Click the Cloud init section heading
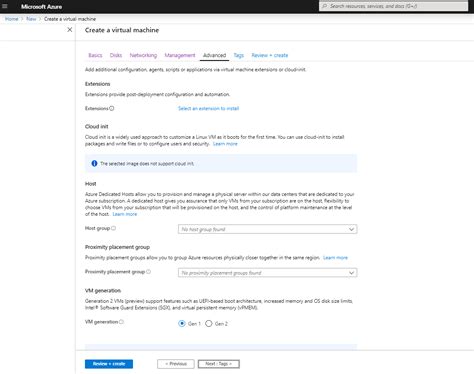The width and height of the screenshot is (474, 374). 97,126
